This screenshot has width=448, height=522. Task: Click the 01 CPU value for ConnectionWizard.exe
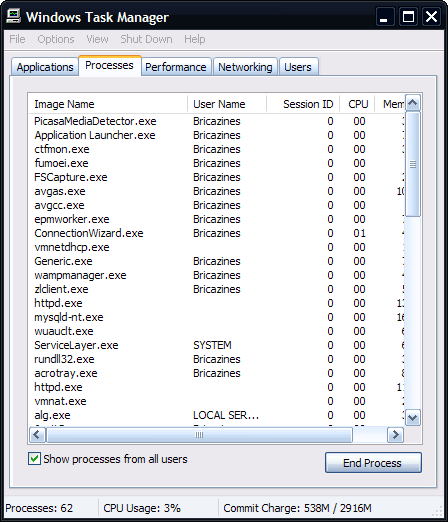pyautogui.click(x=359, y=233)
